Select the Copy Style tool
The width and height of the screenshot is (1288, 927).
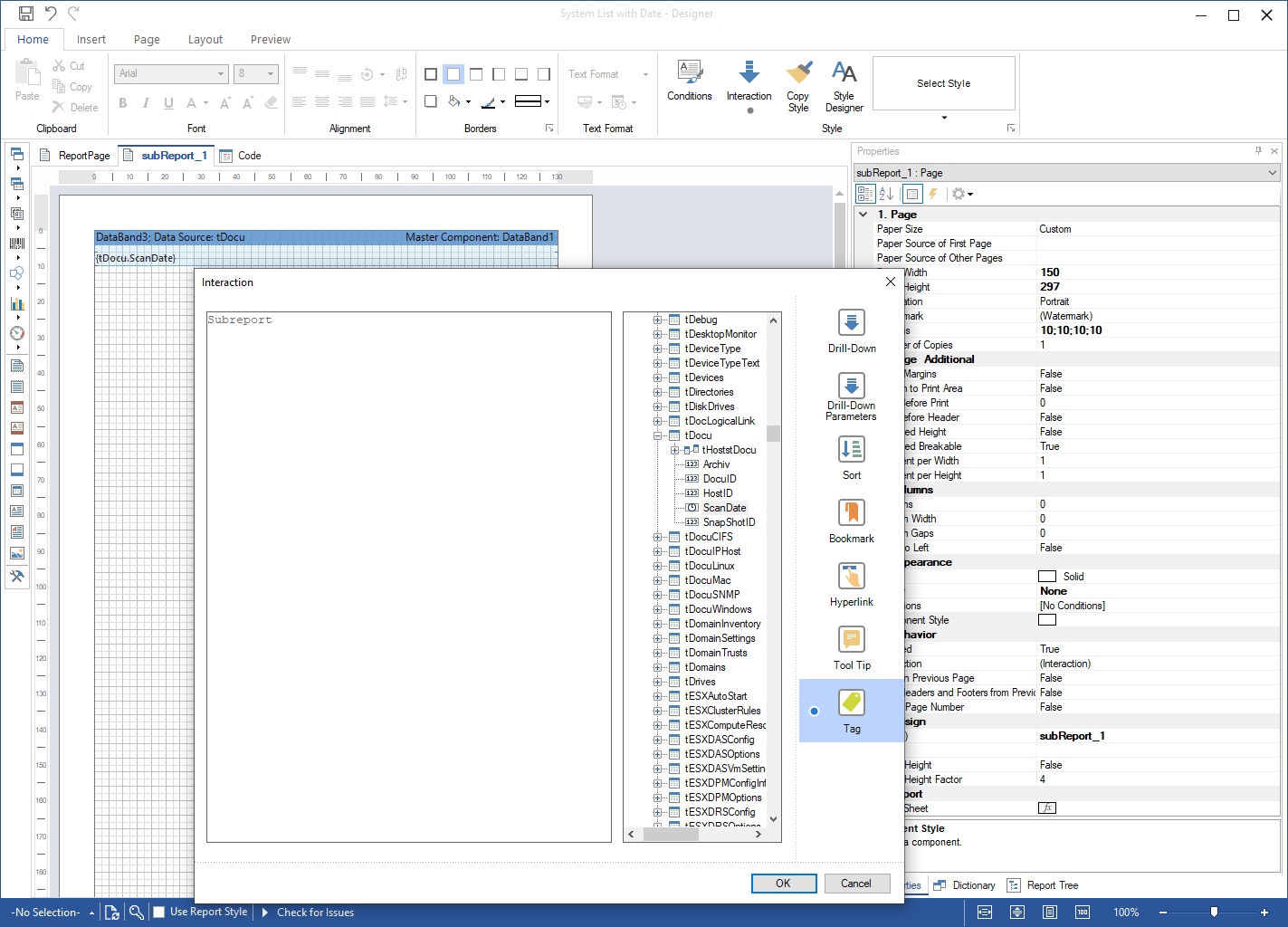798,86
